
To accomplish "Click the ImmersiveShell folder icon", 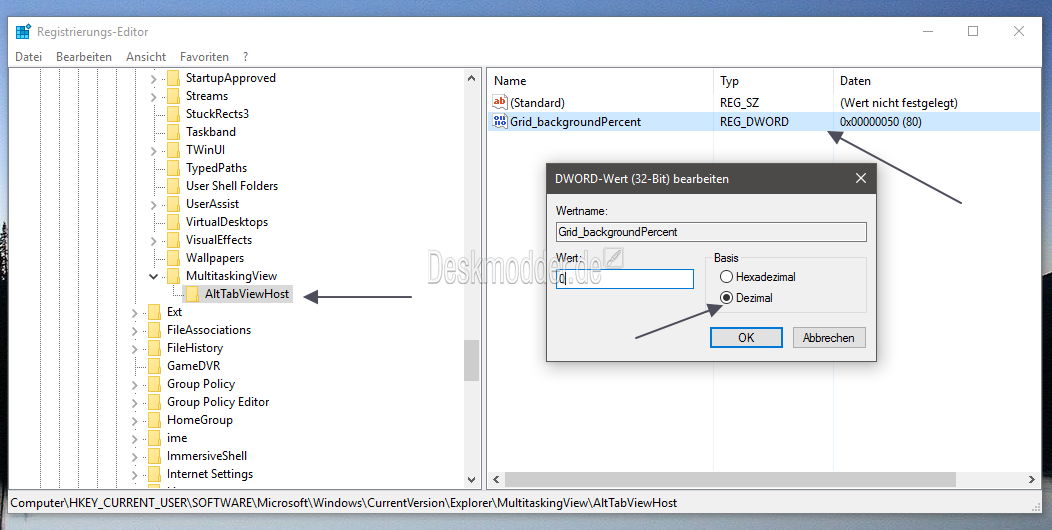I will click(x=154, y=456).
